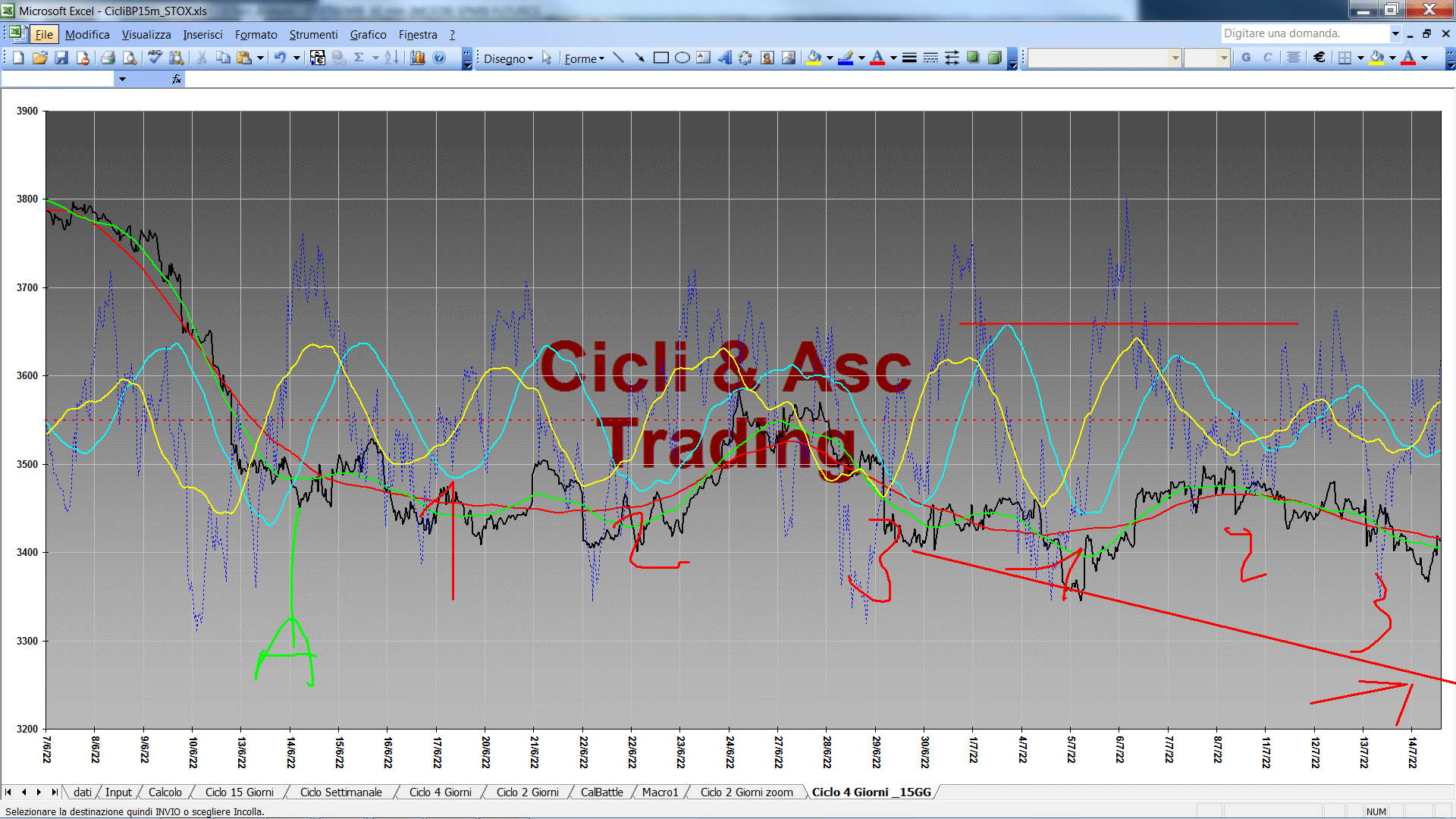Open the Help question mark icon

tap(439, 58)
